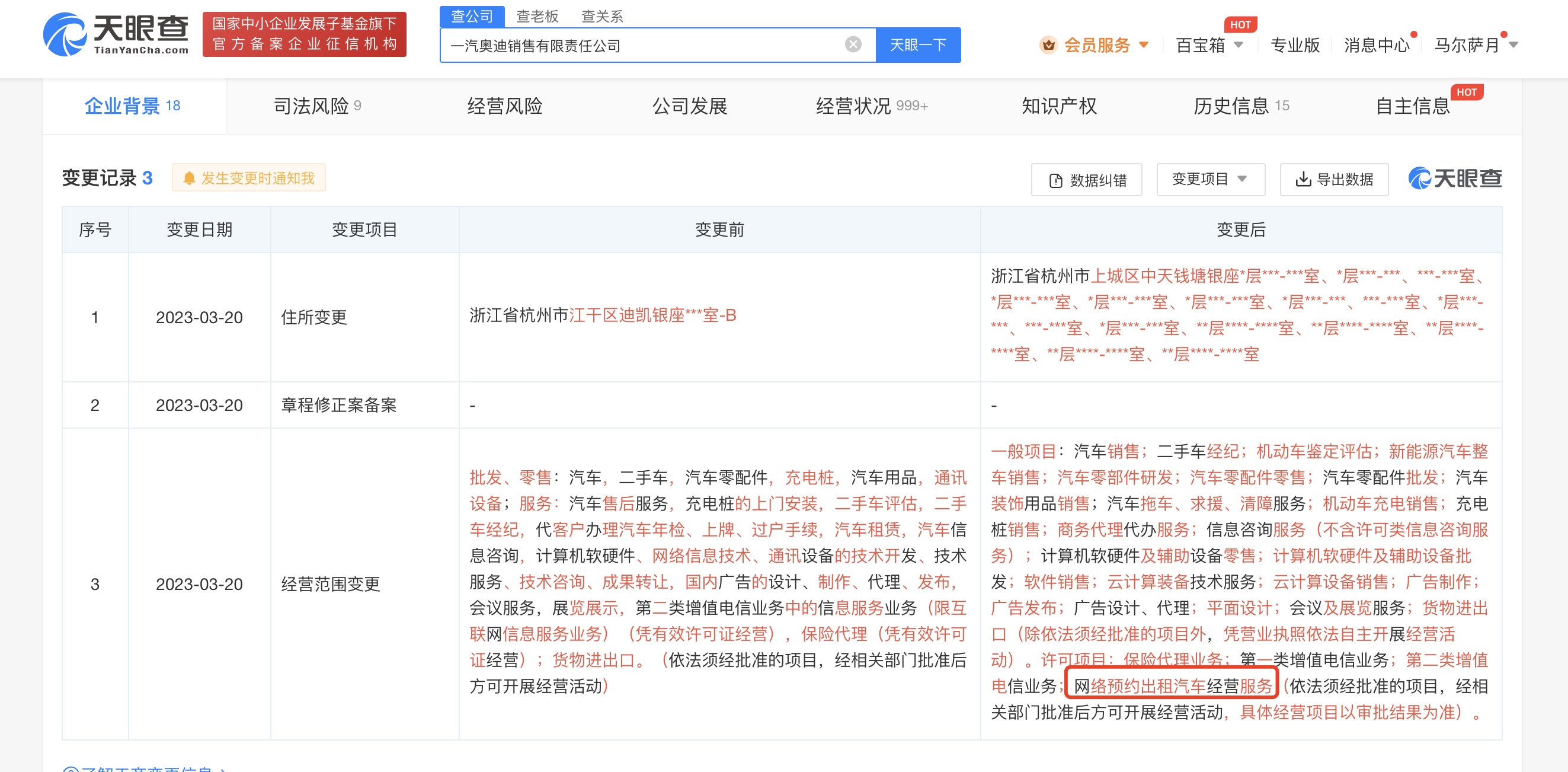Expand the 百宝箱 dropdown arrow
This screenshot has width=1568, height=772.
click(1238, 45)
